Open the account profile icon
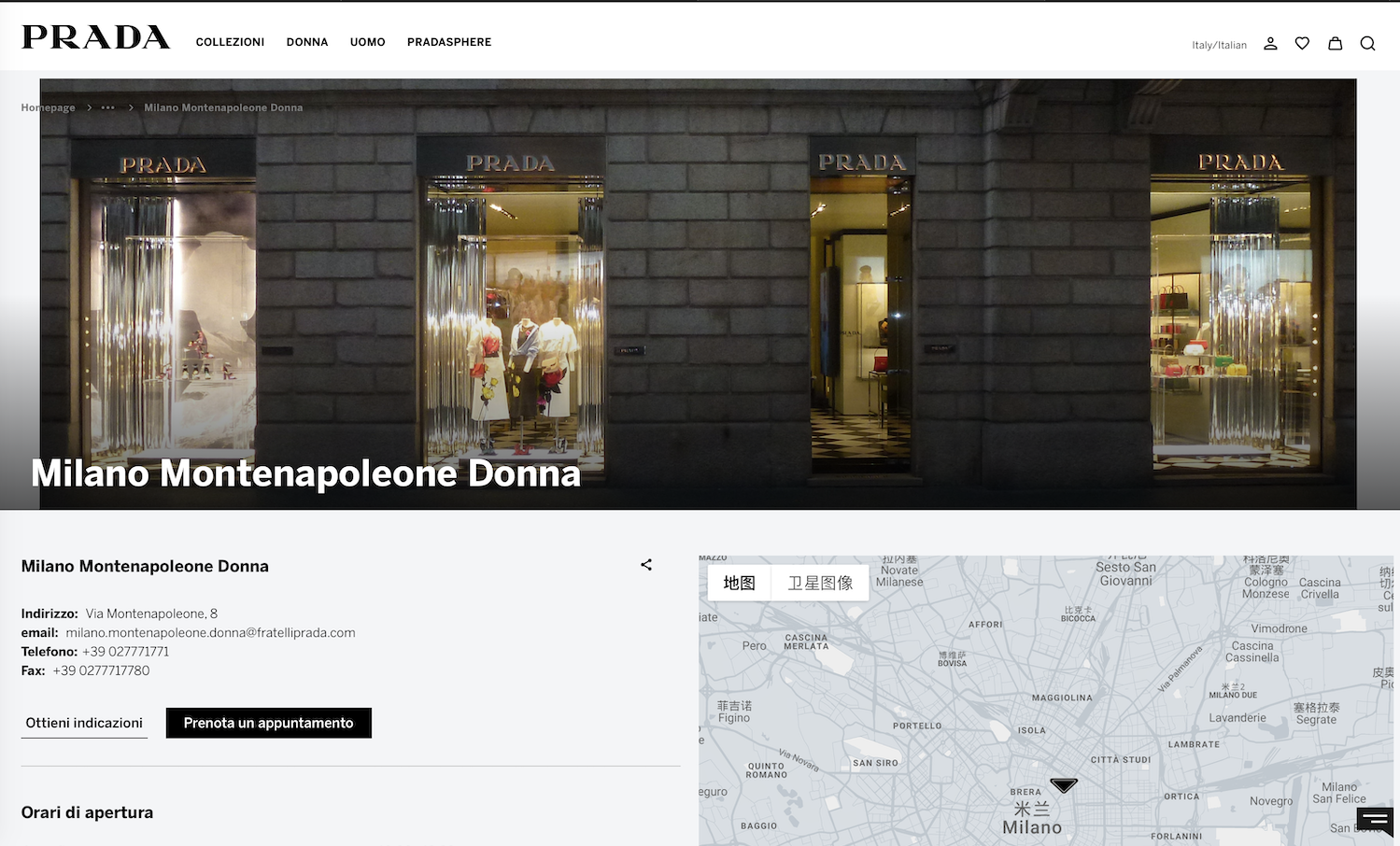 (1270, 43)
